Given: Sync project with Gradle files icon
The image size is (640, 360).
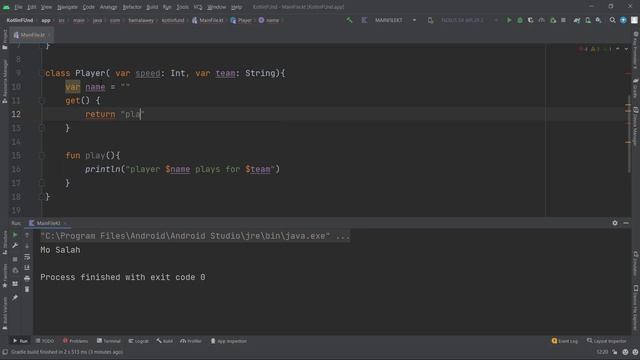Looking at the screenshot, I should coord(577,20).
